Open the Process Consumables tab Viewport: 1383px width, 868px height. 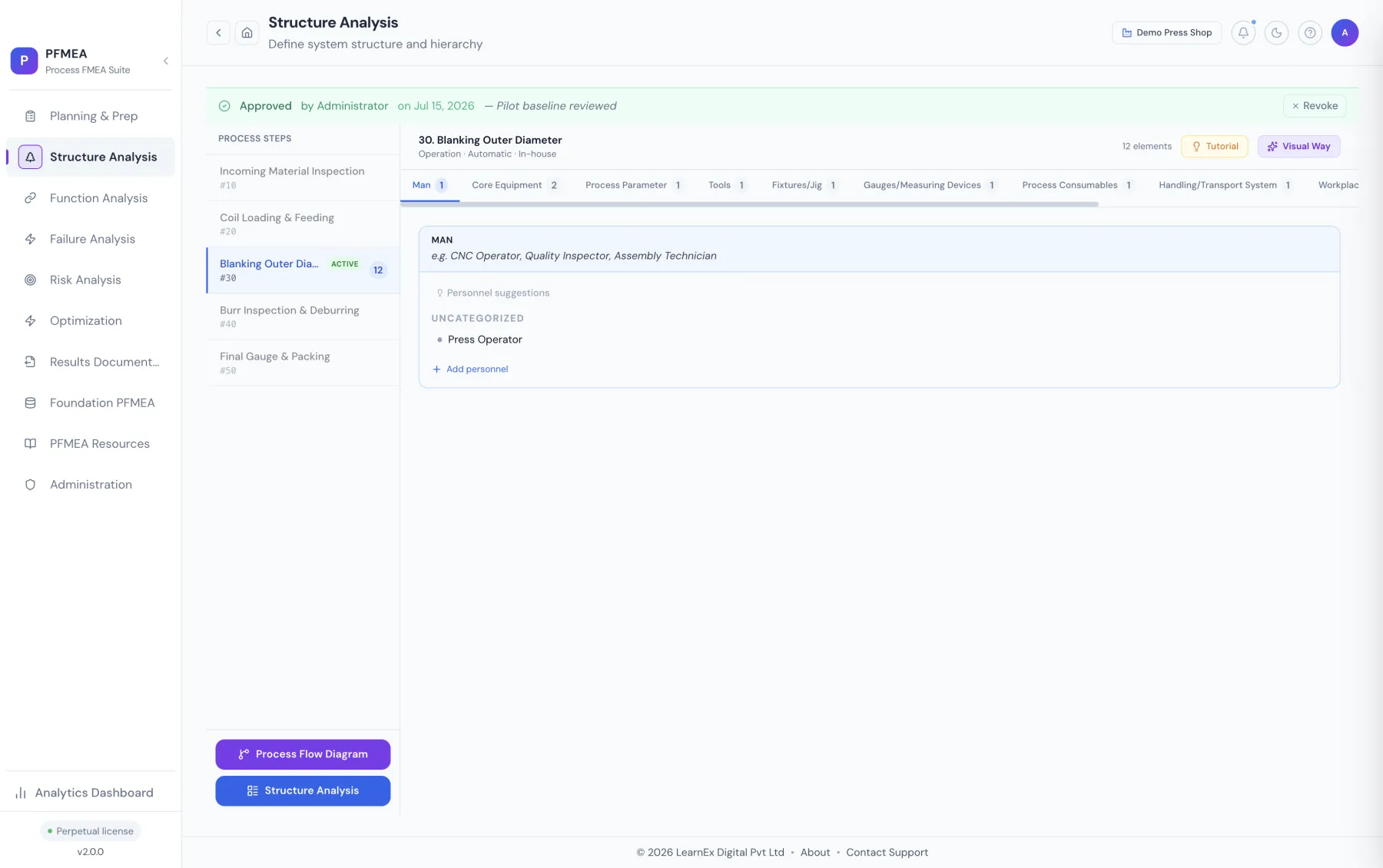coord(1077,185)
